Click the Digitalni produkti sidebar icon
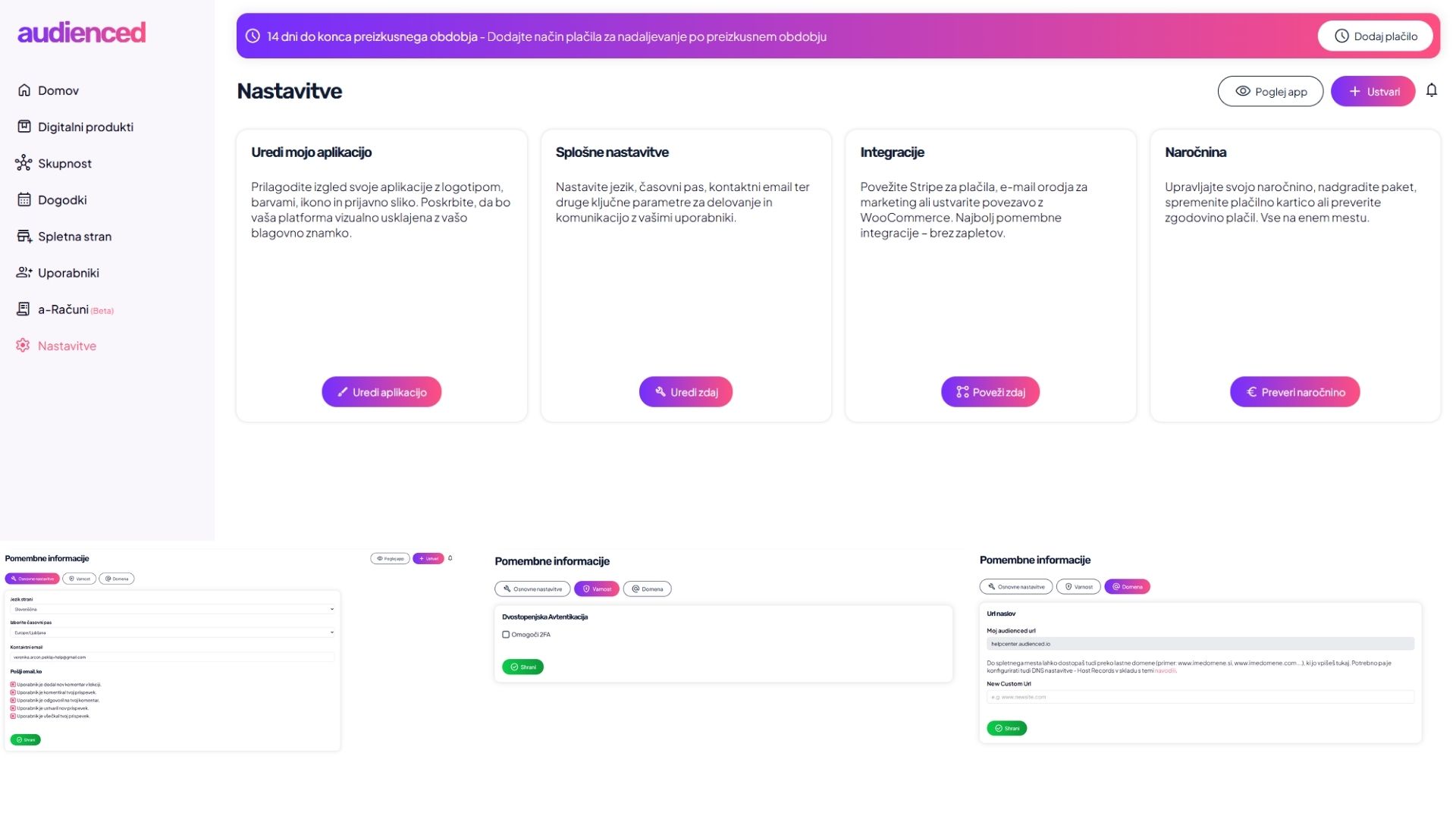 [24, 127]
